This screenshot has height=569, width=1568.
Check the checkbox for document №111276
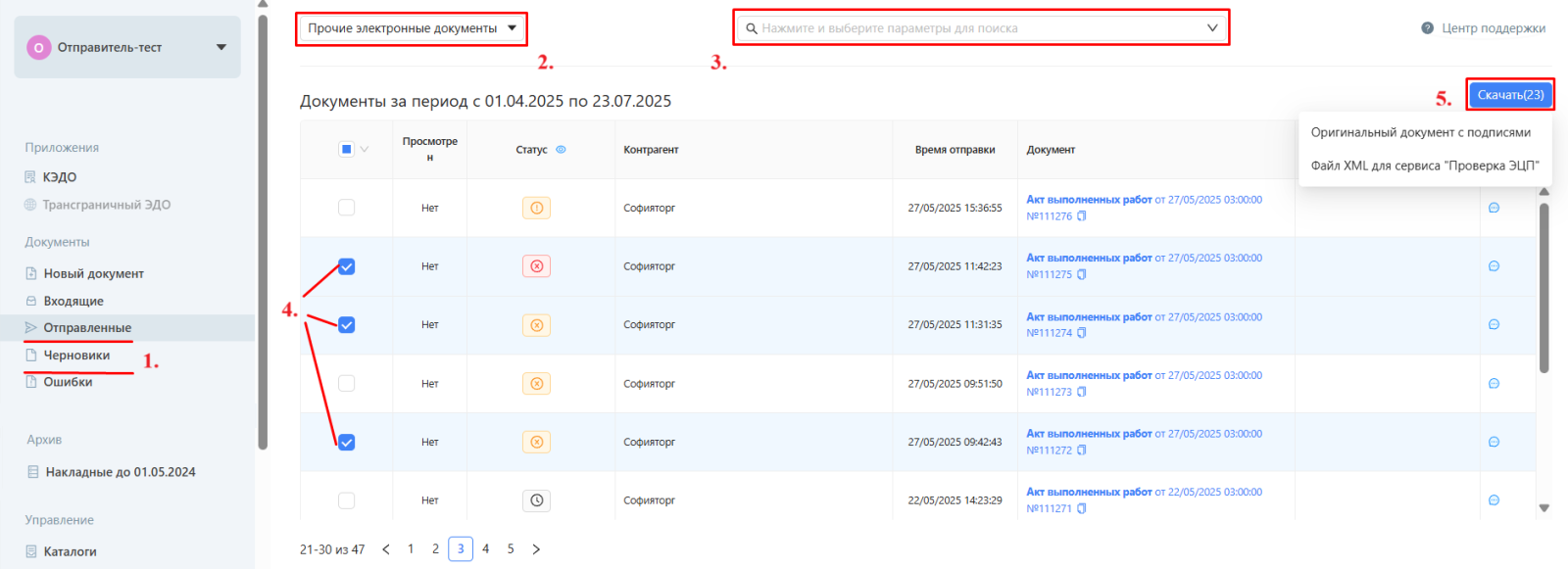[x=346, y=208]
